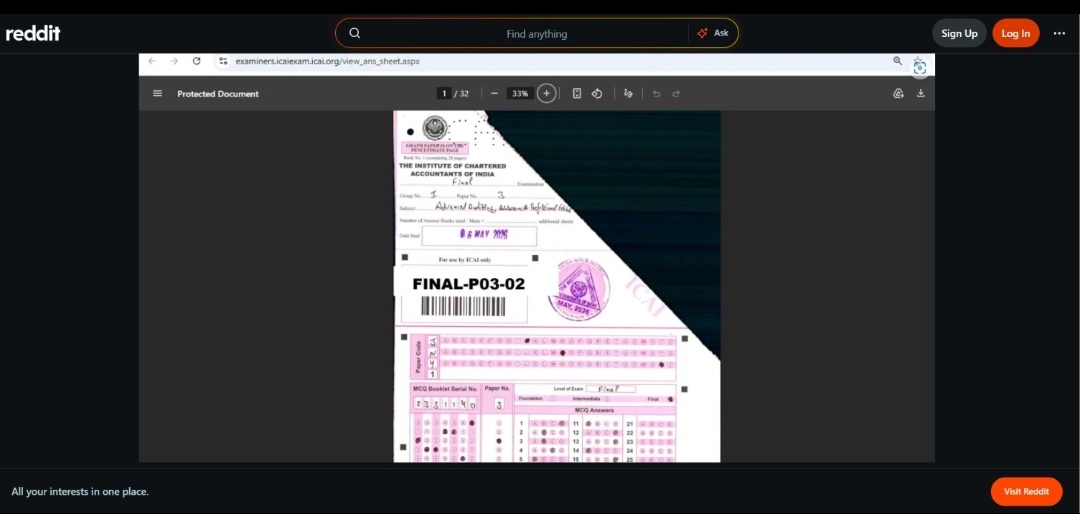The height and width of the screenshot is (514, 1080).
Task: Click the search magnifier icon
Action: click(x=355, y=33)
